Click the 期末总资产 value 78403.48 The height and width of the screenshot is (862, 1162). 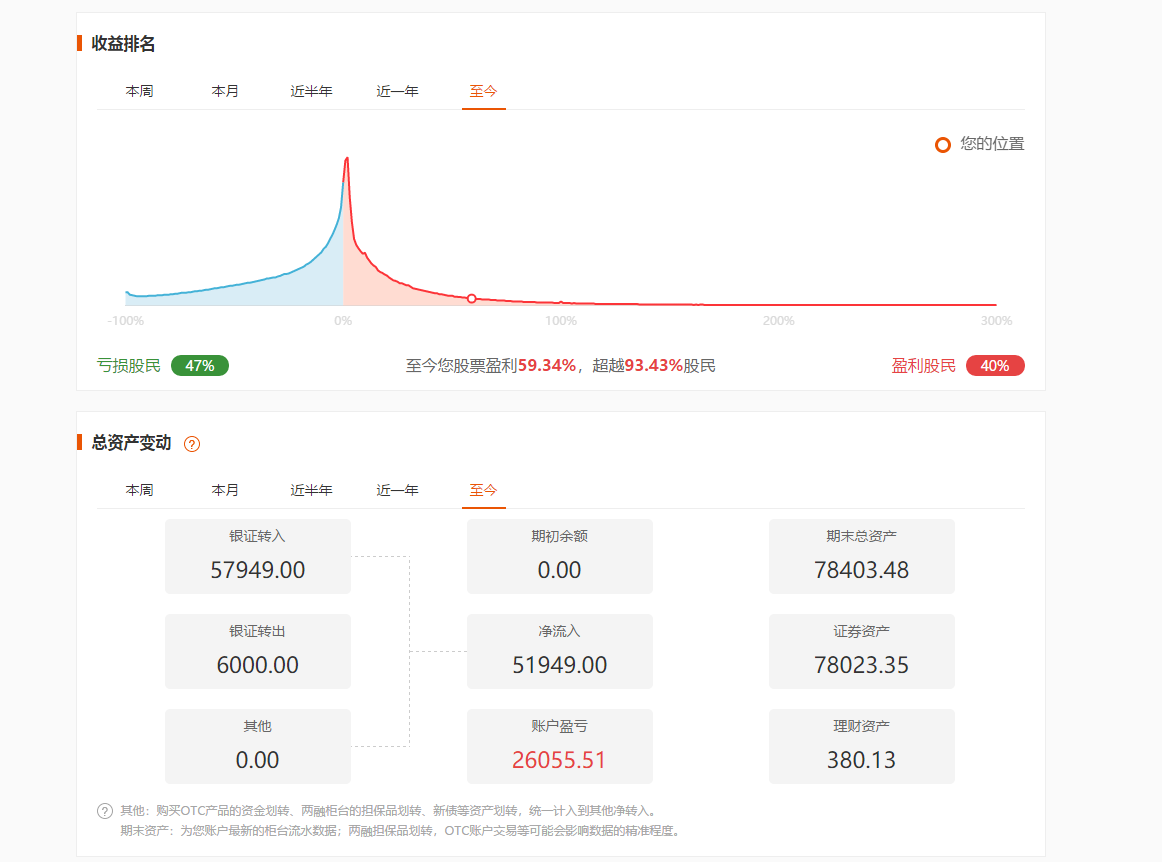pyautogui.click(x=862, y=570)
